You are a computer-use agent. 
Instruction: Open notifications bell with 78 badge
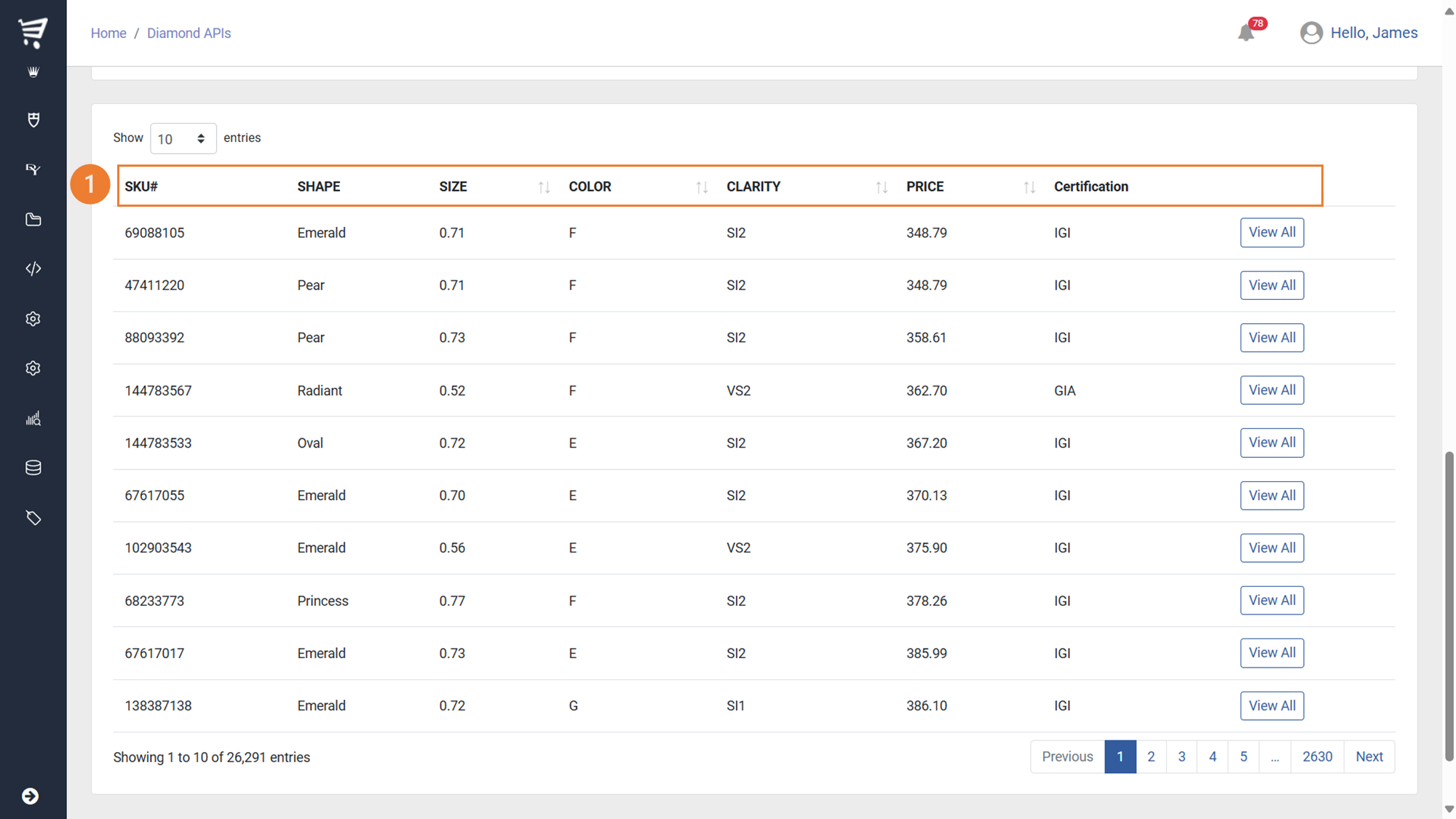click(x=1246, y=33)
